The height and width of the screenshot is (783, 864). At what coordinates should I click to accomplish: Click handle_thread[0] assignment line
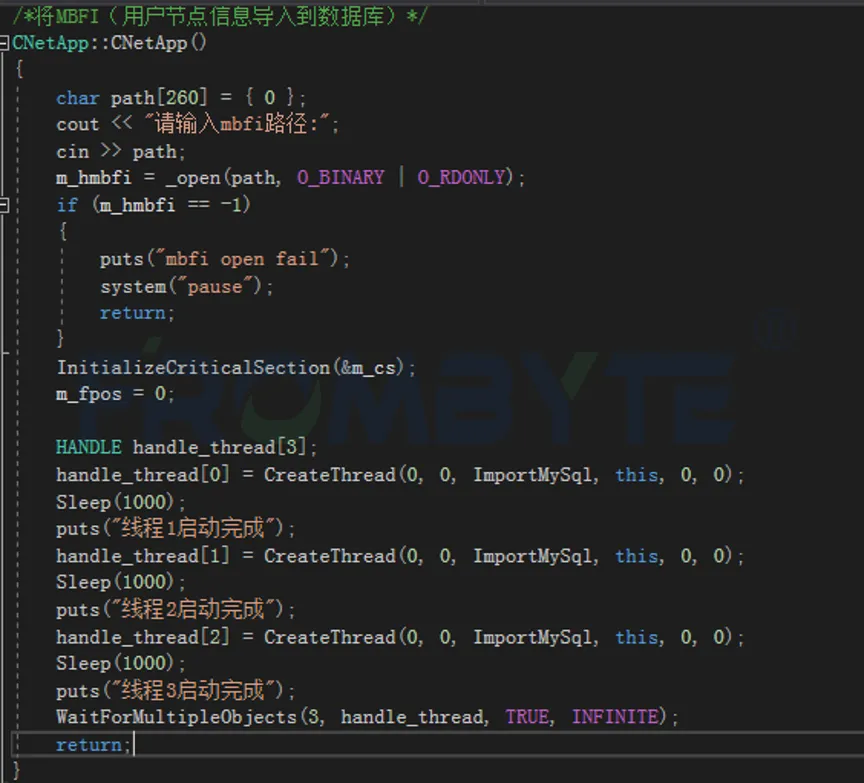pos(400,475)
